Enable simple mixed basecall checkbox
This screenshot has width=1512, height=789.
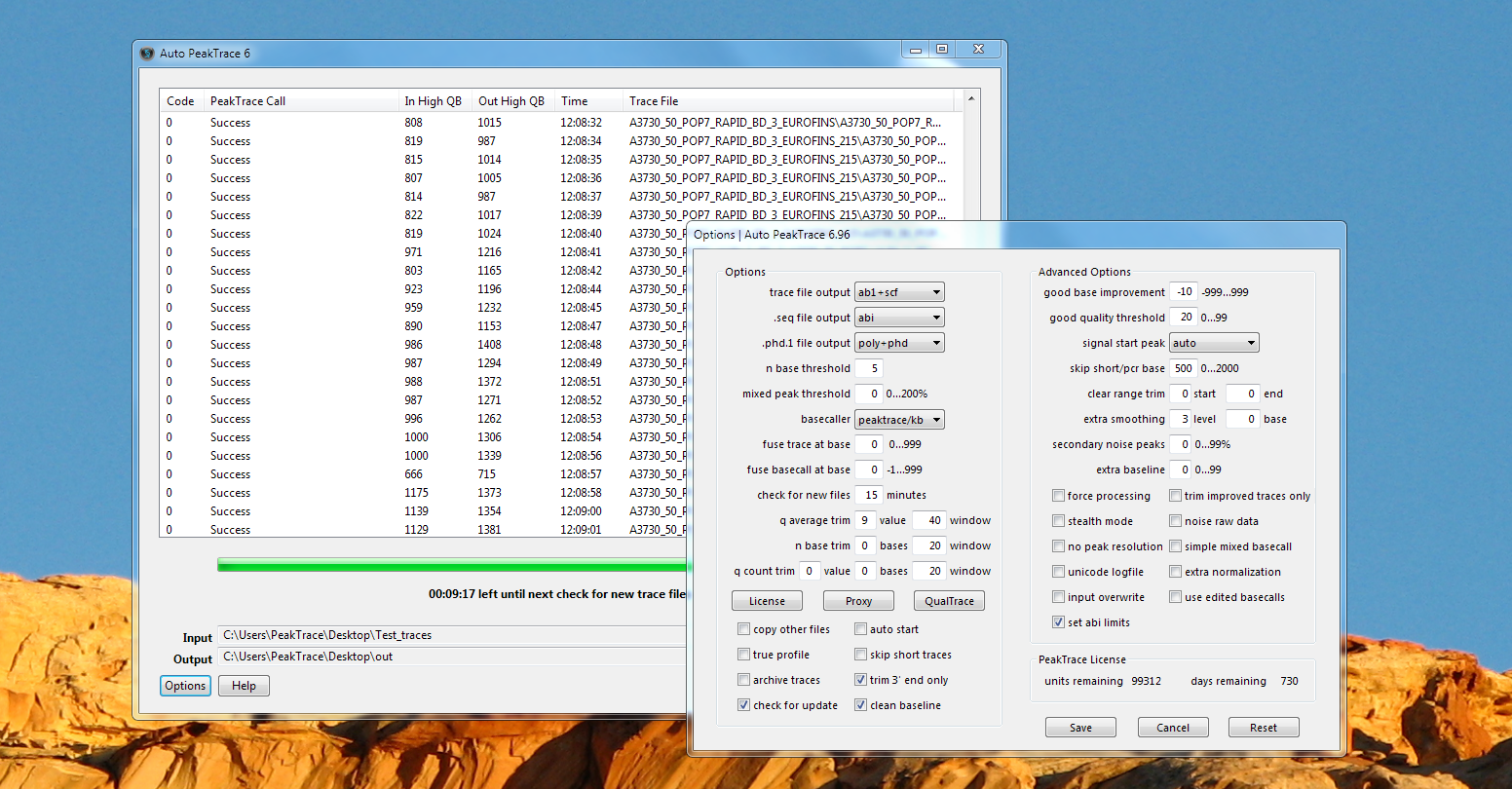click(x=1176, y=546)
